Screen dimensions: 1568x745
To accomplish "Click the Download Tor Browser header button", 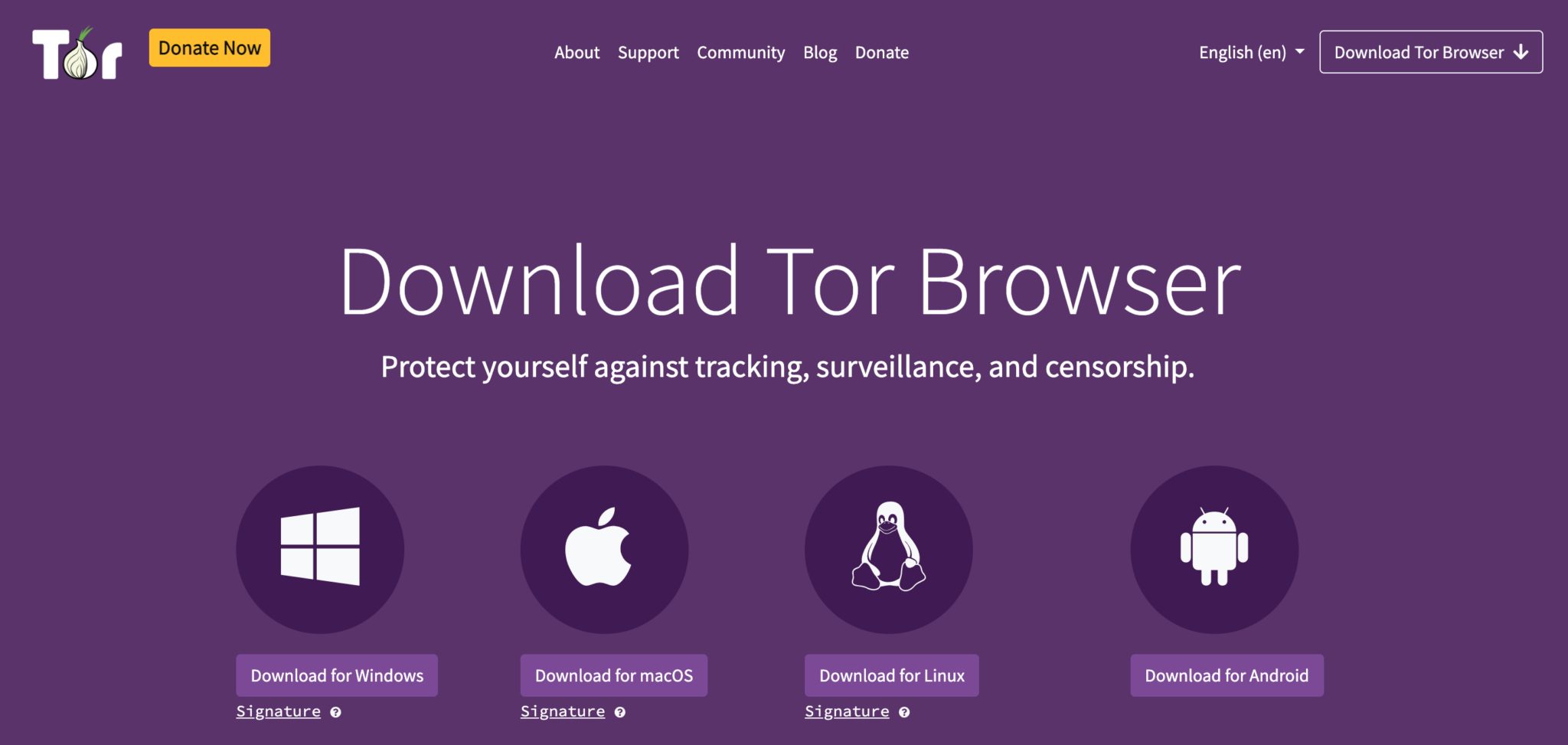I will 1431,52.
